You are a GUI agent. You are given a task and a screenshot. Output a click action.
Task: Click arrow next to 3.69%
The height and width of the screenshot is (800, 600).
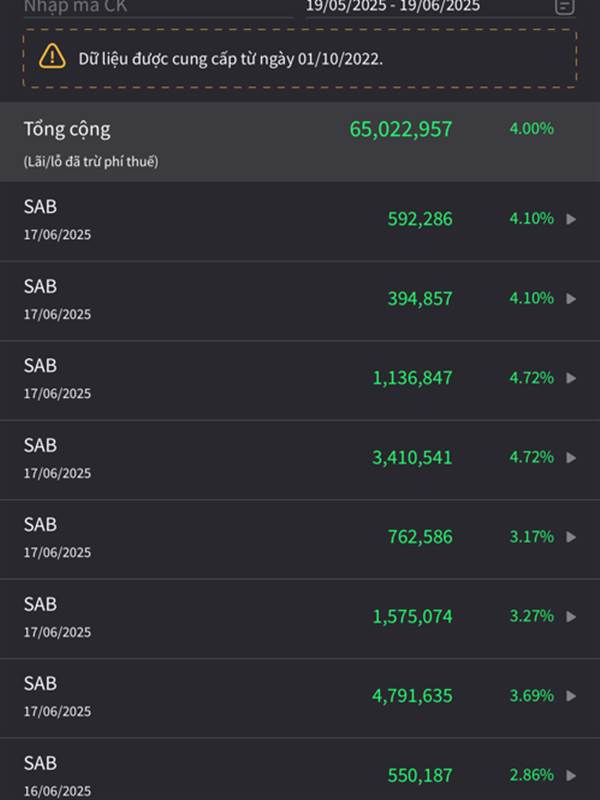click(x=571, y=696)
